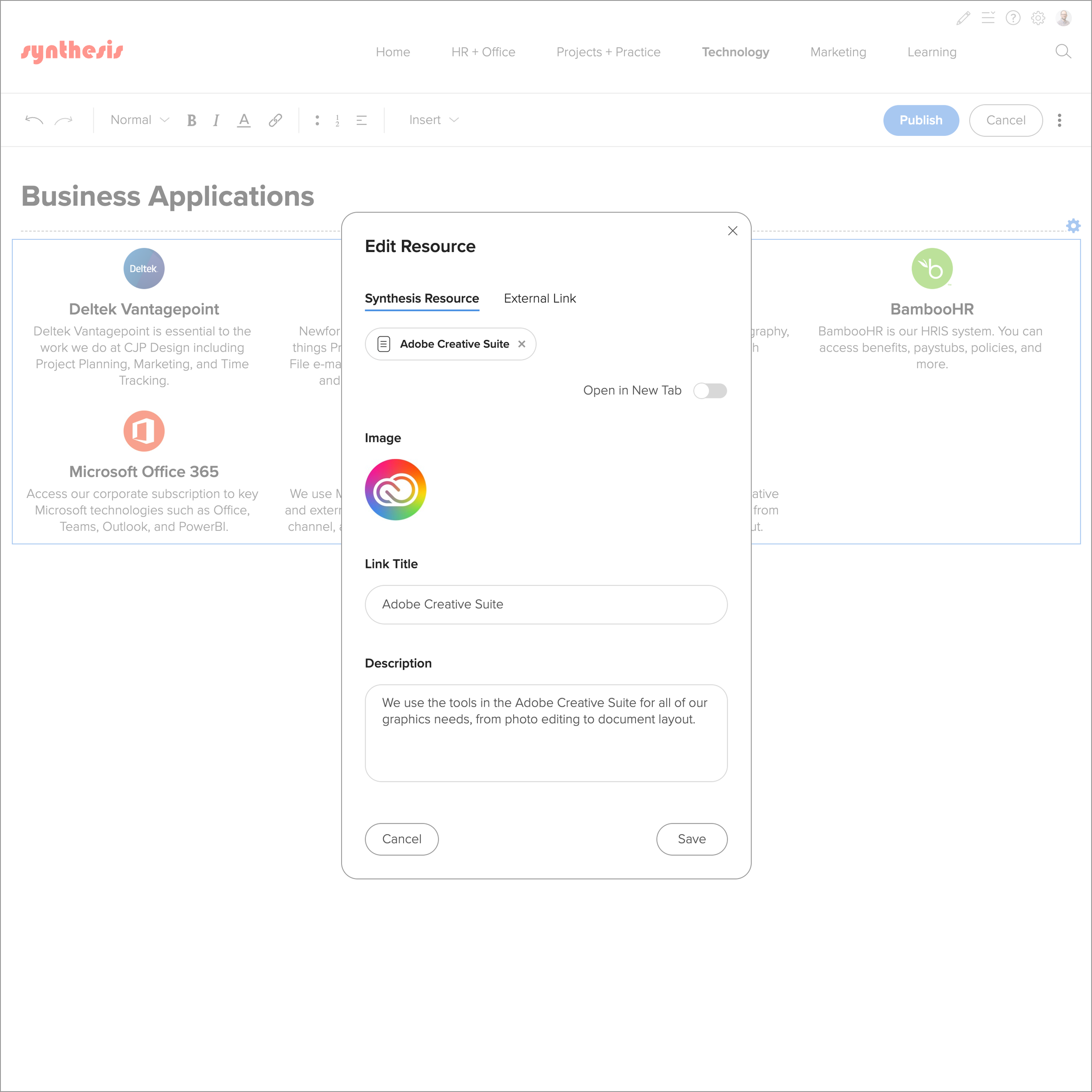Open the text color tool
Image resolution: width=1092 pixels, height=1092 pixels.
[244, 120]
